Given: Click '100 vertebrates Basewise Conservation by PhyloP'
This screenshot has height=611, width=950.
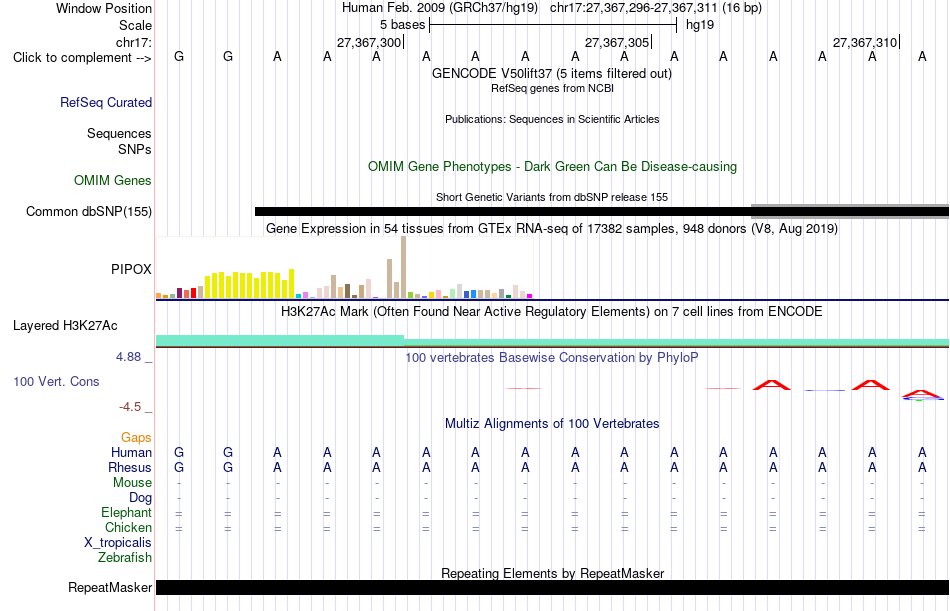Looking at the screenshot, I should tap(552, 358).
